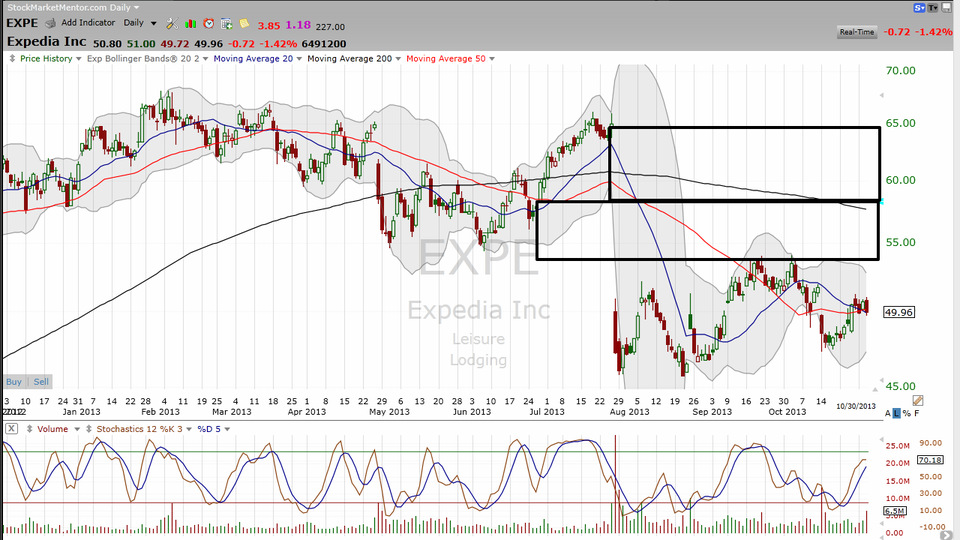Click the Add Indicator button
Image resolution: width=960 pixels, height=540 pixels.
(88, 23)
